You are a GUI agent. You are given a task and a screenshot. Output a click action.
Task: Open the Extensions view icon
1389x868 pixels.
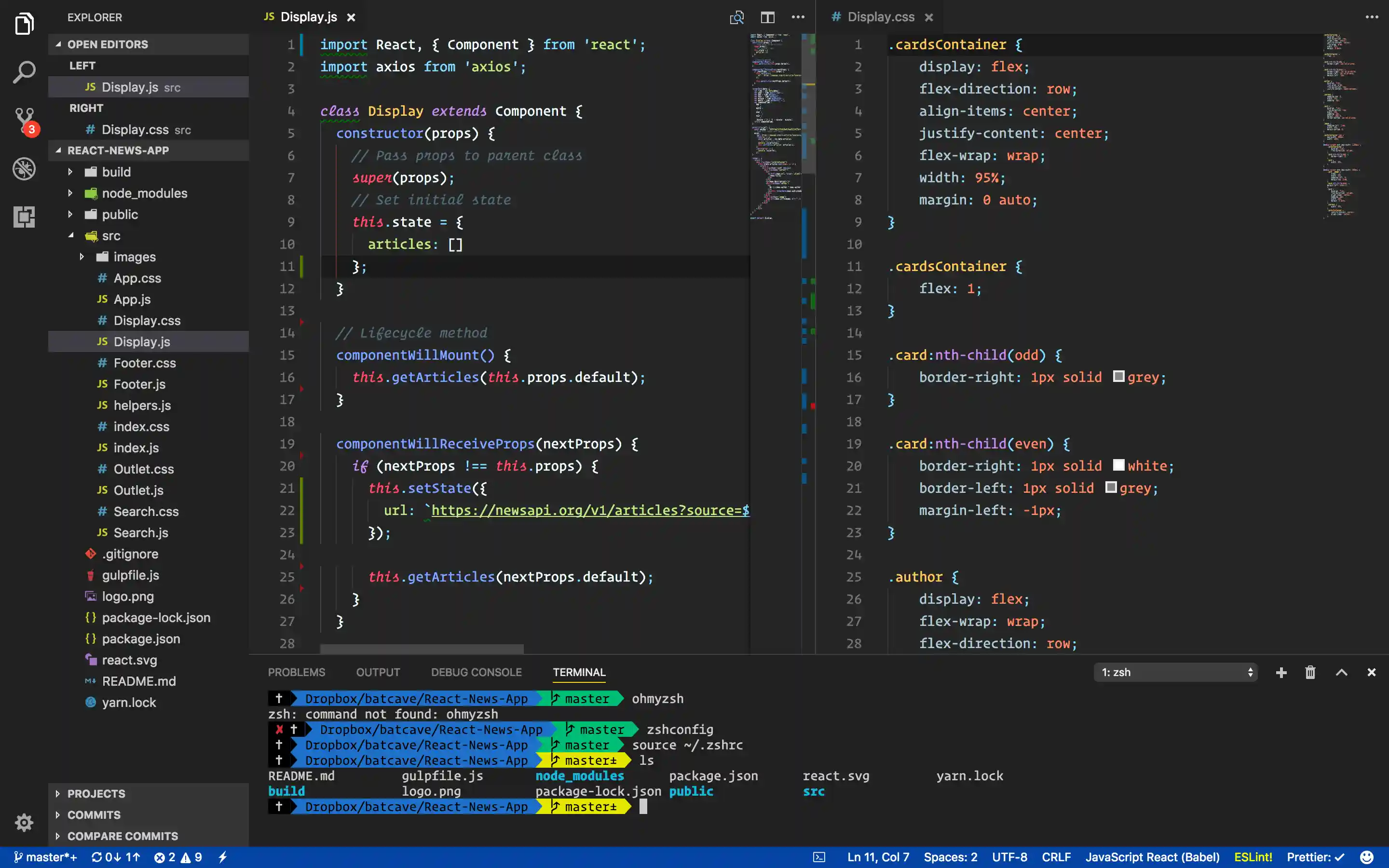(24, 217)
